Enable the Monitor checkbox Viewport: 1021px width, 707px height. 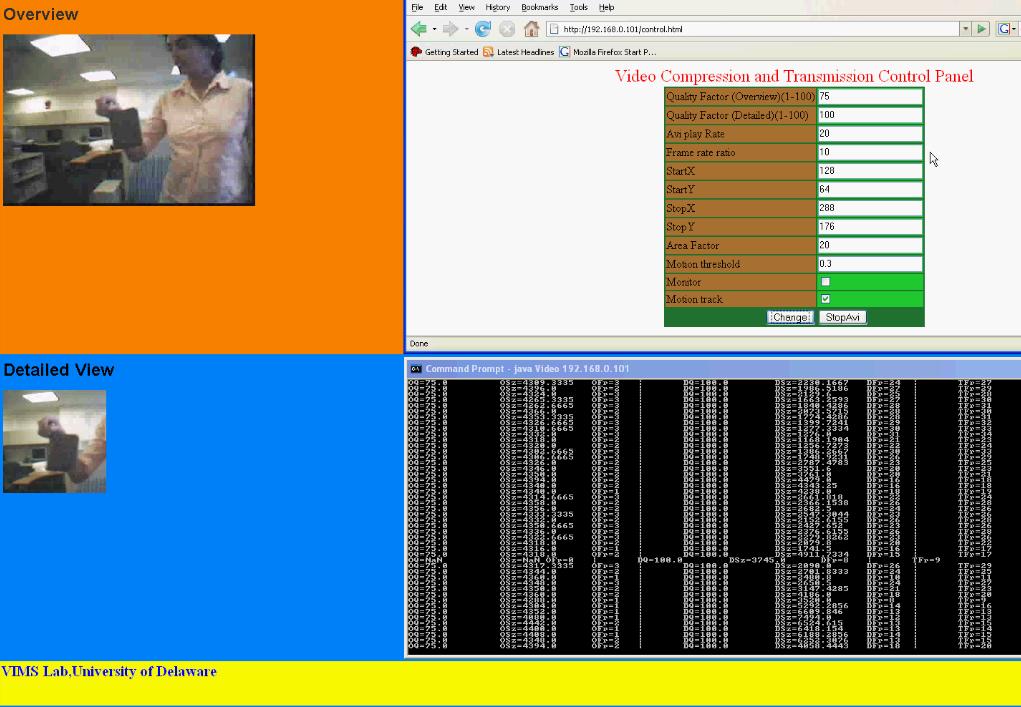coord(825,282)
